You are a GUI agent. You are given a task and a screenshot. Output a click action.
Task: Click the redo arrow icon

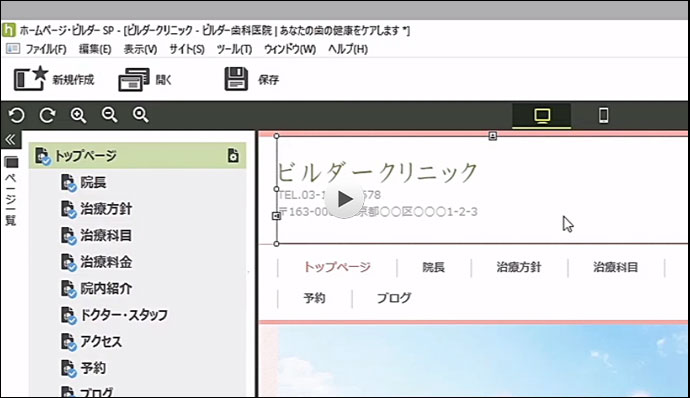[47, 115]
